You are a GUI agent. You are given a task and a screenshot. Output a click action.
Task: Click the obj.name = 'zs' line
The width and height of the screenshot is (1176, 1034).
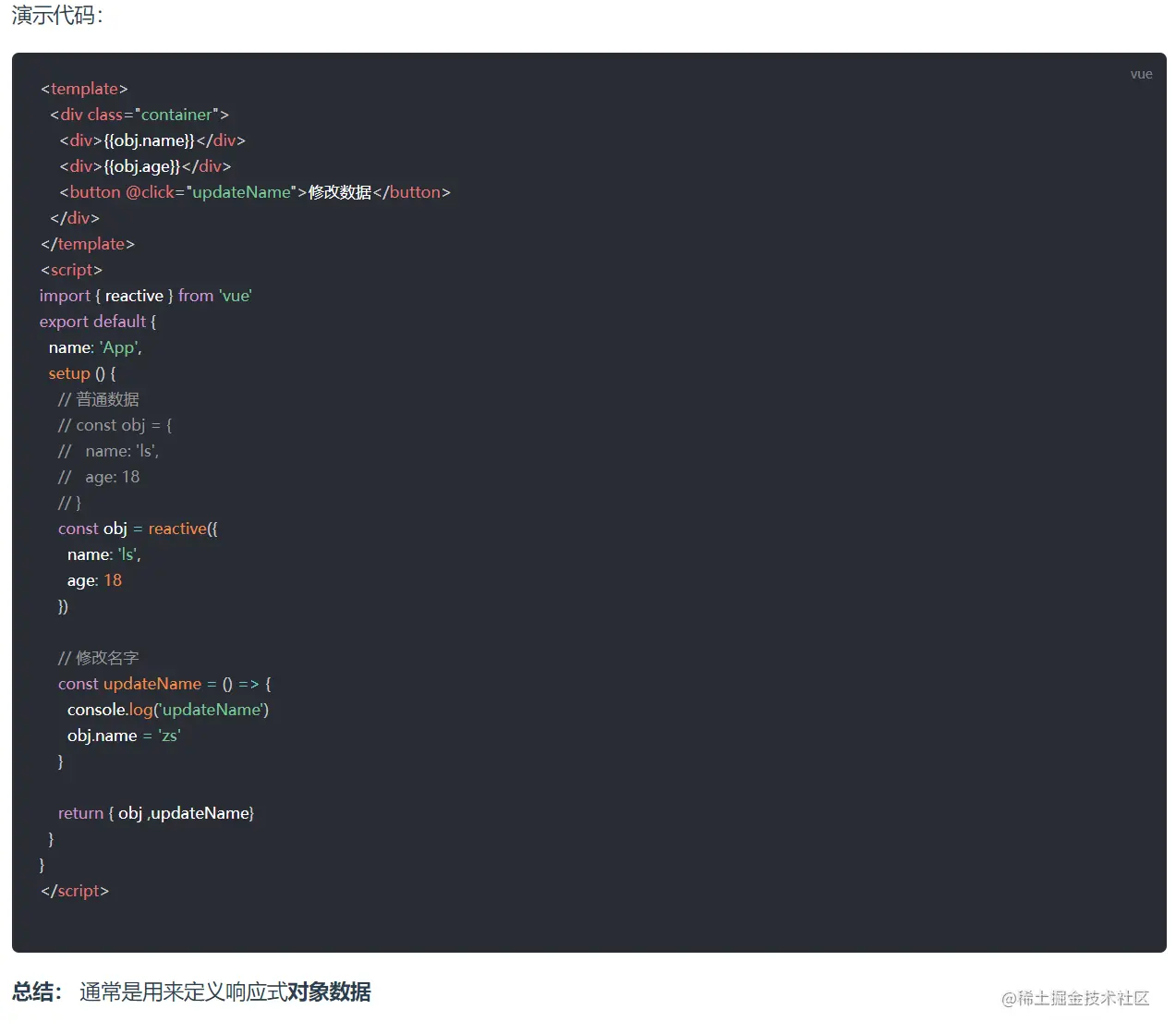124,736
